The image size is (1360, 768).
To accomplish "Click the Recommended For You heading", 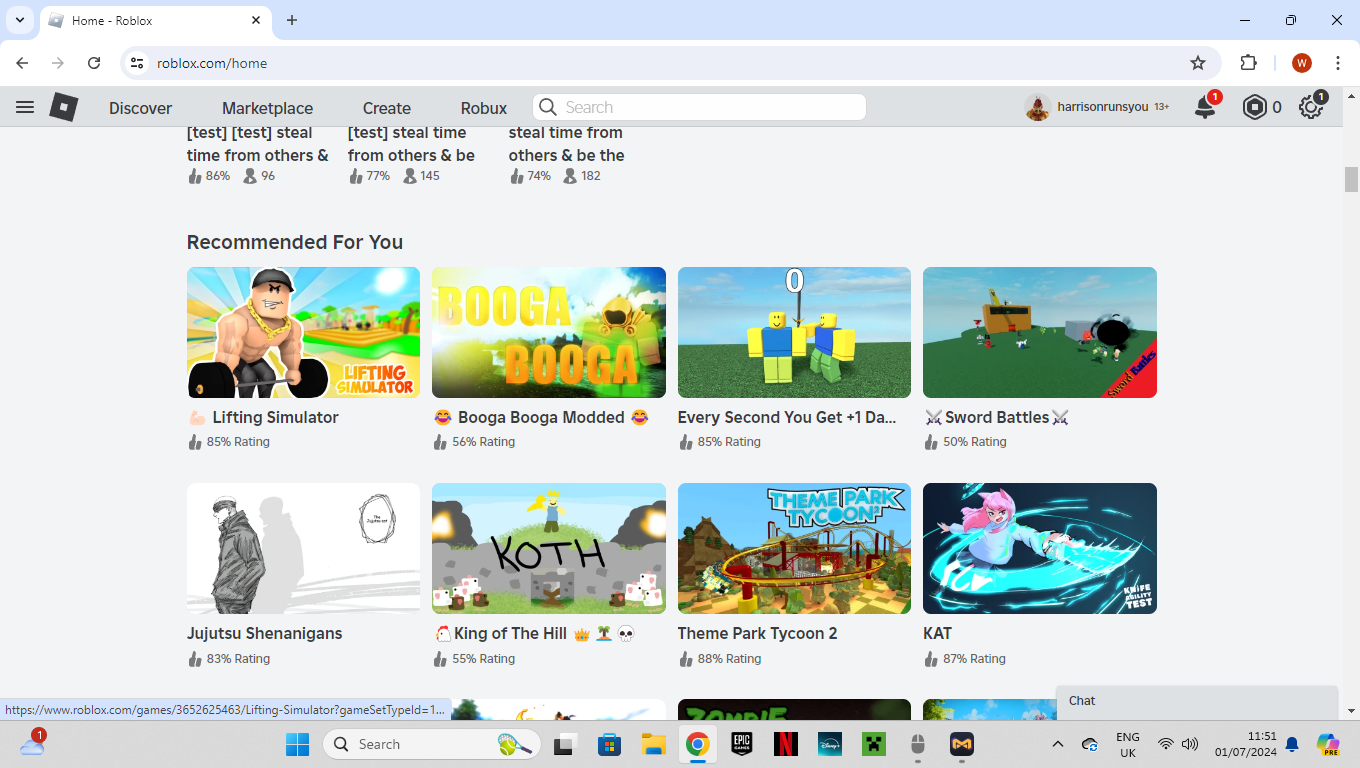I will coord(295,242).
